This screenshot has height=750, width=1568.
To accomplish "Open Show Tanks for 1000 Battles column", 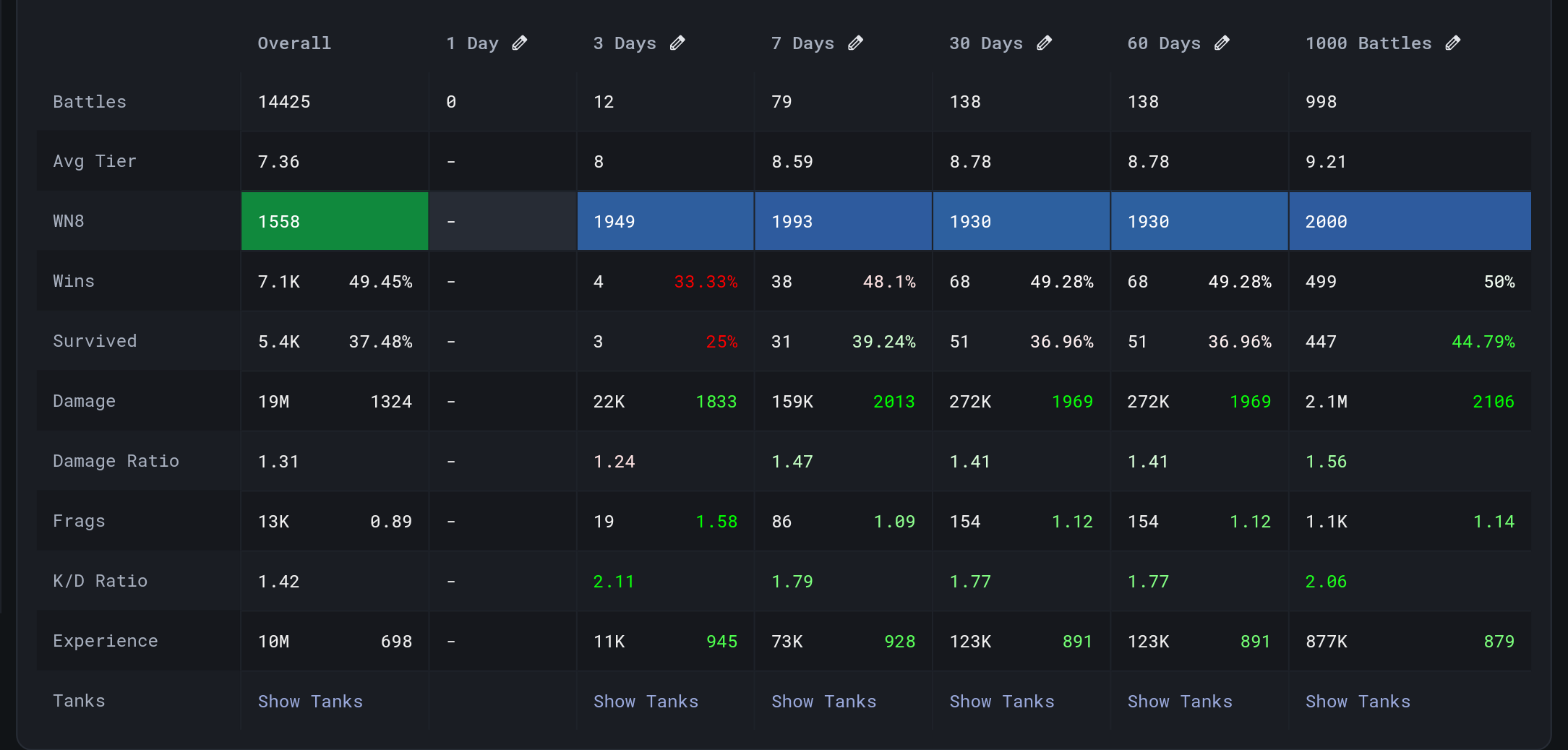I will [x=1358, y=702].
